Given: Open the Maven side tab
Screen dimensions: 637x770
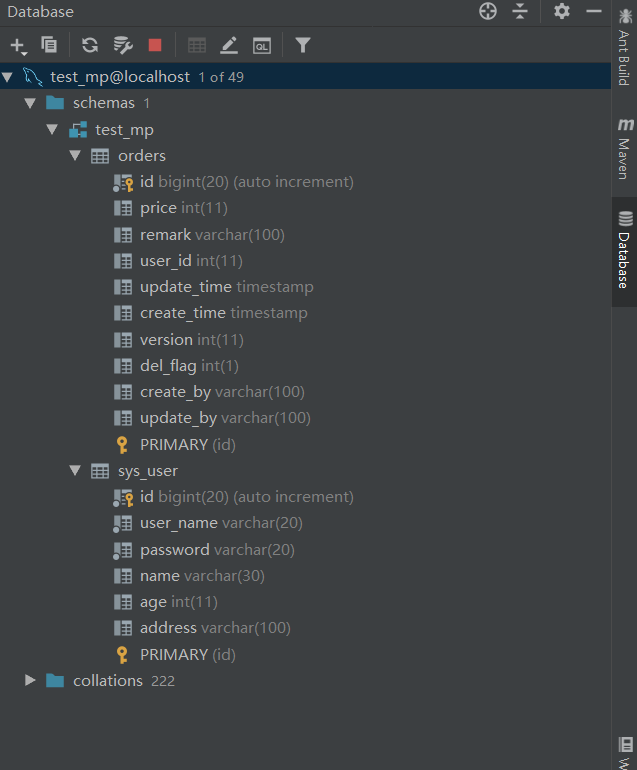Looking at the screenshot, I should [x=625, y=148].
